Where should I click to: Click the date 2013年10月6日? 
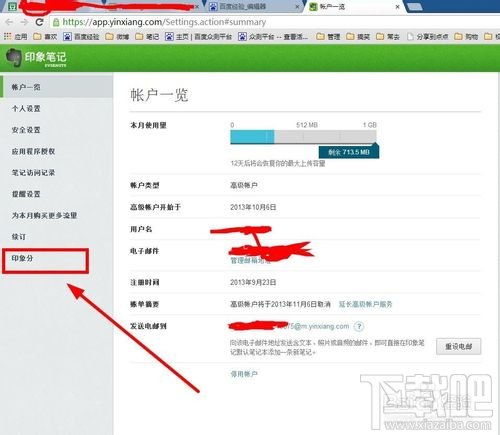tap(253, 207)
